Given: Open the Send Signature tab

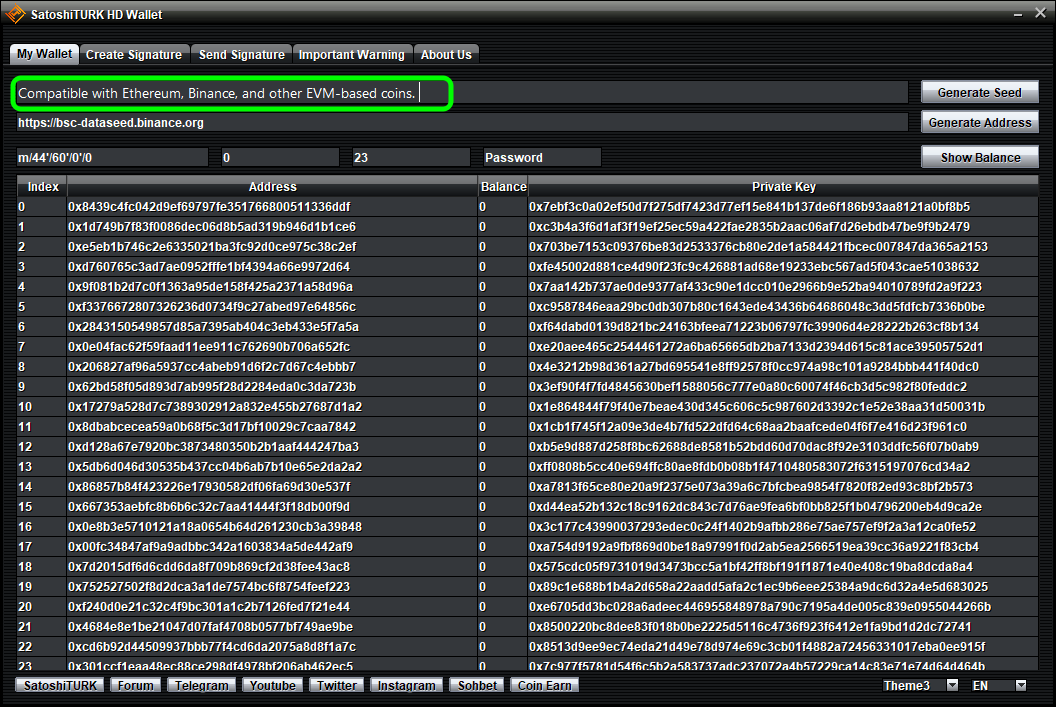Looking at the screenshot, I should [x=242, y=55].
